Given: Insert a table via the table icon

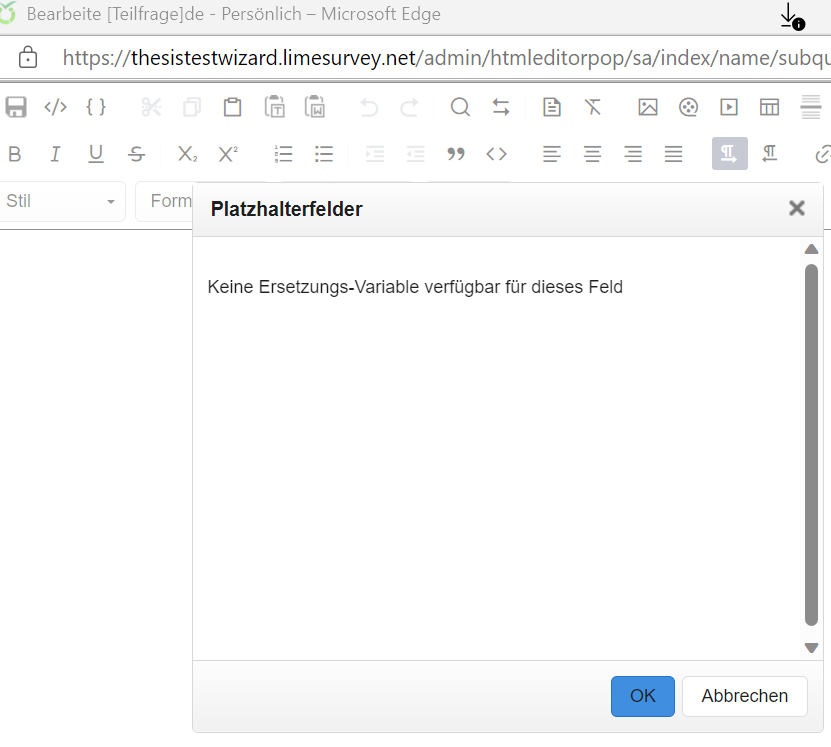Looking at the screenshot, I should tap(770, 108).
